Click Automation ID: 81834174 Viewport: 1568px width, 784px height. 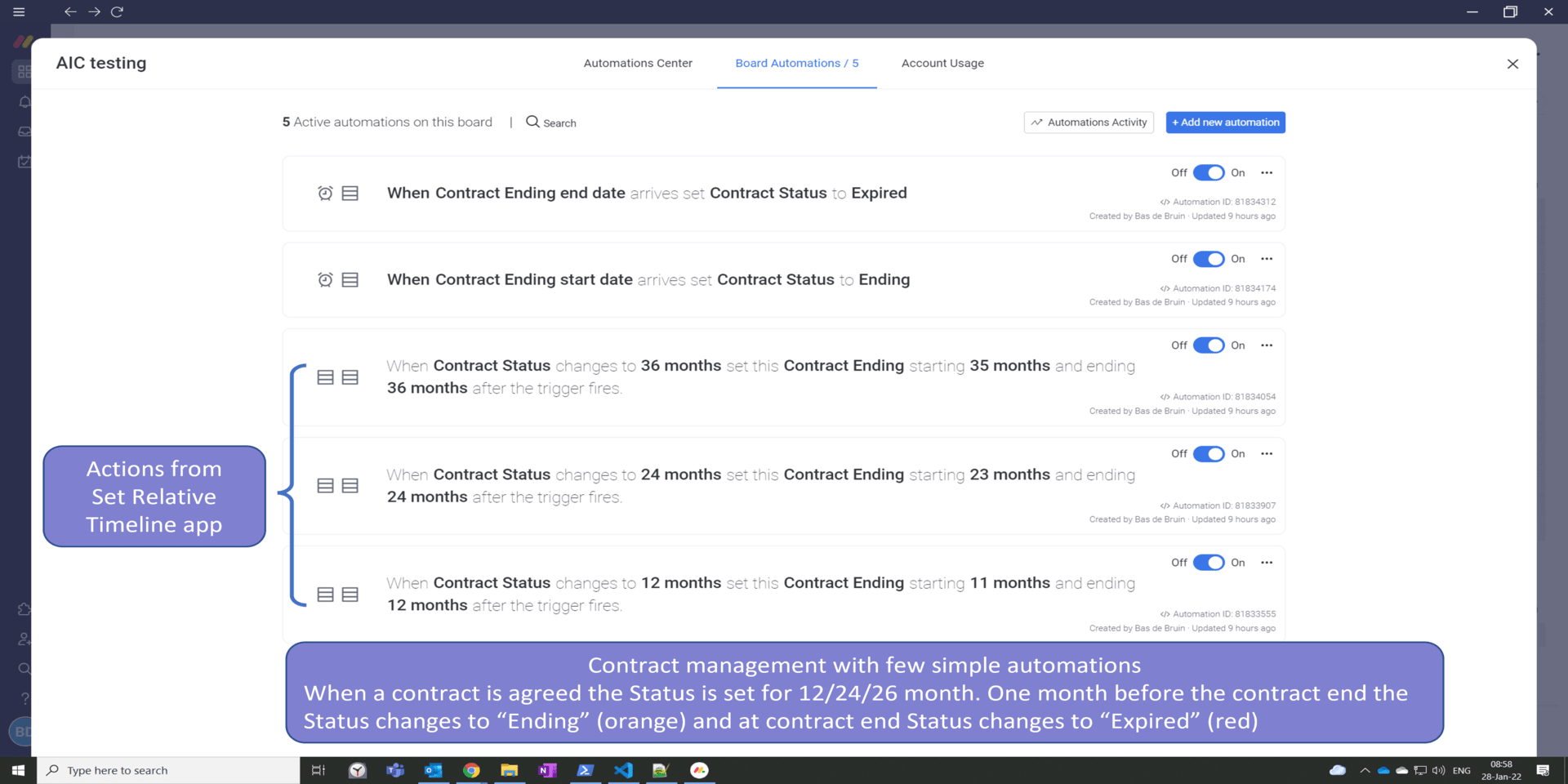(1223, 288)
